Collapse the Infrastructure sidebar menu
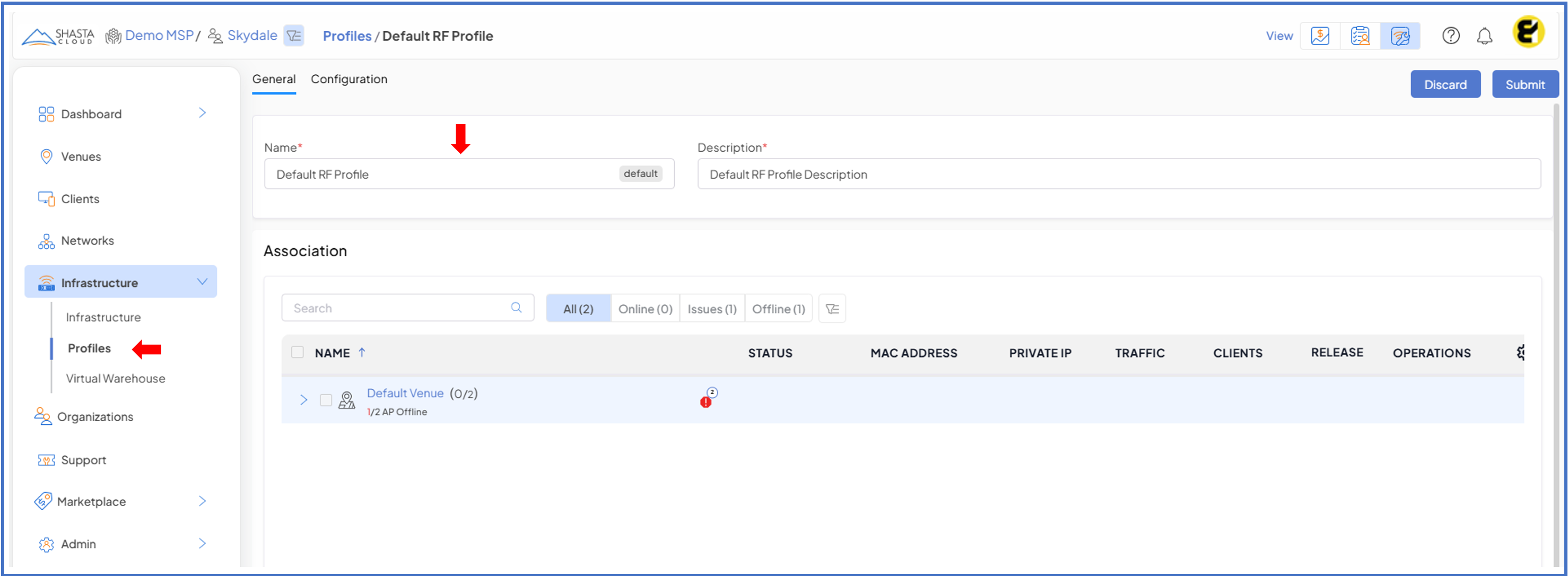This screenshot has width=1568, height=576. [202, 282]
